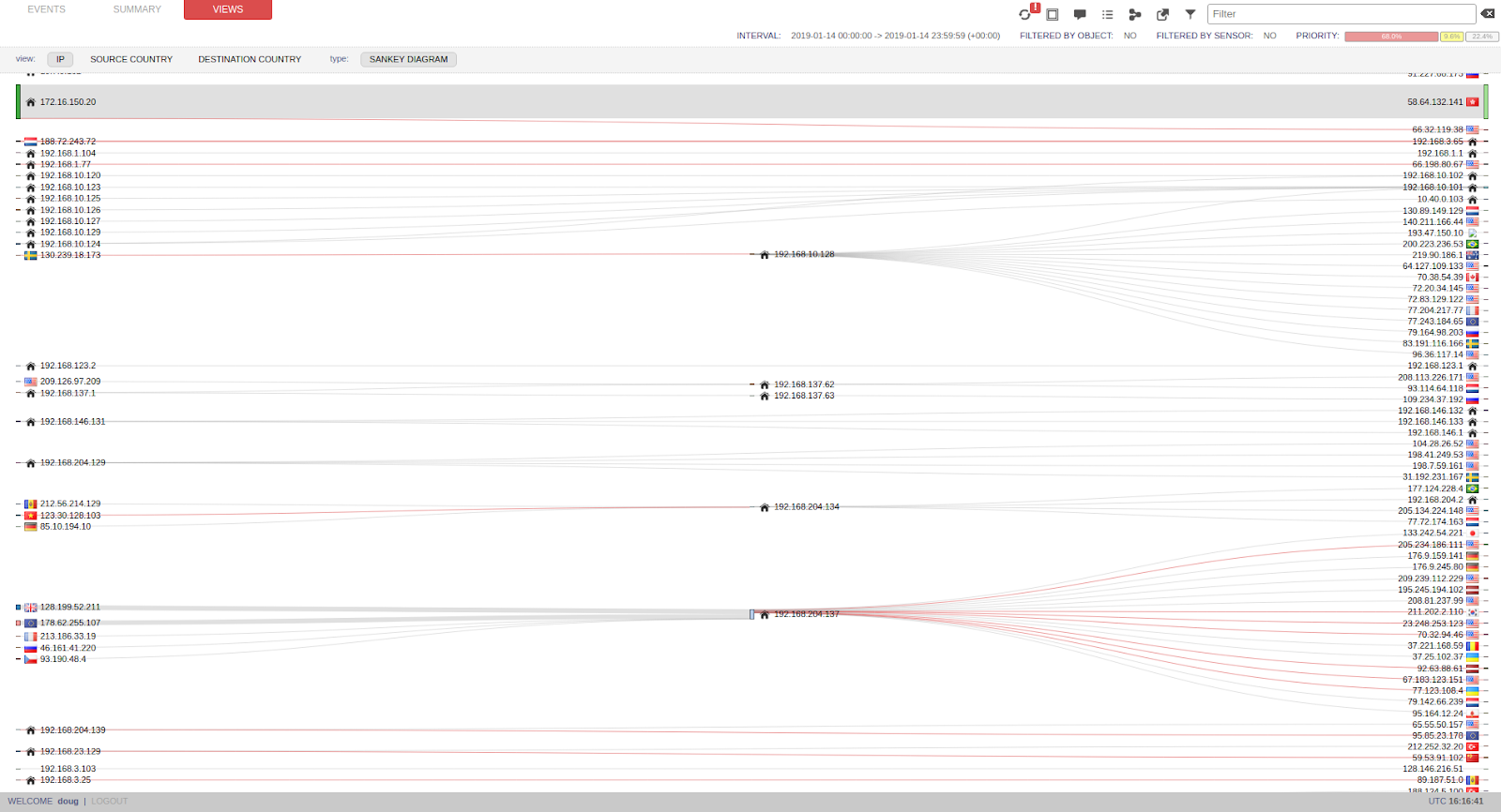Click the source IP 192.168.204.129
1501x812 pixels.
pos(73,463)
